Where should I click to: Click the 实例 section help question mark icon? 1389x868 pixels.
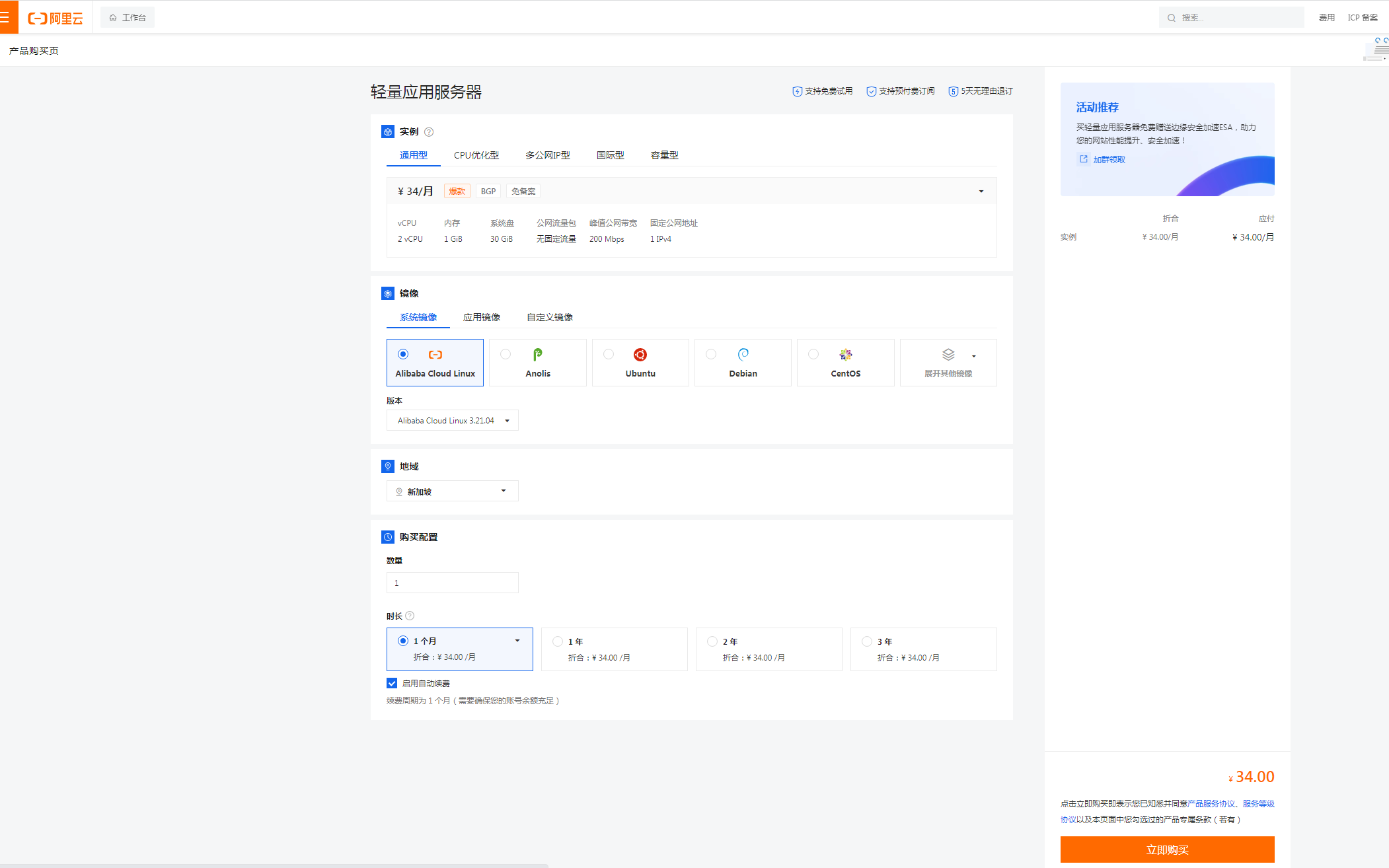(429, 131)
